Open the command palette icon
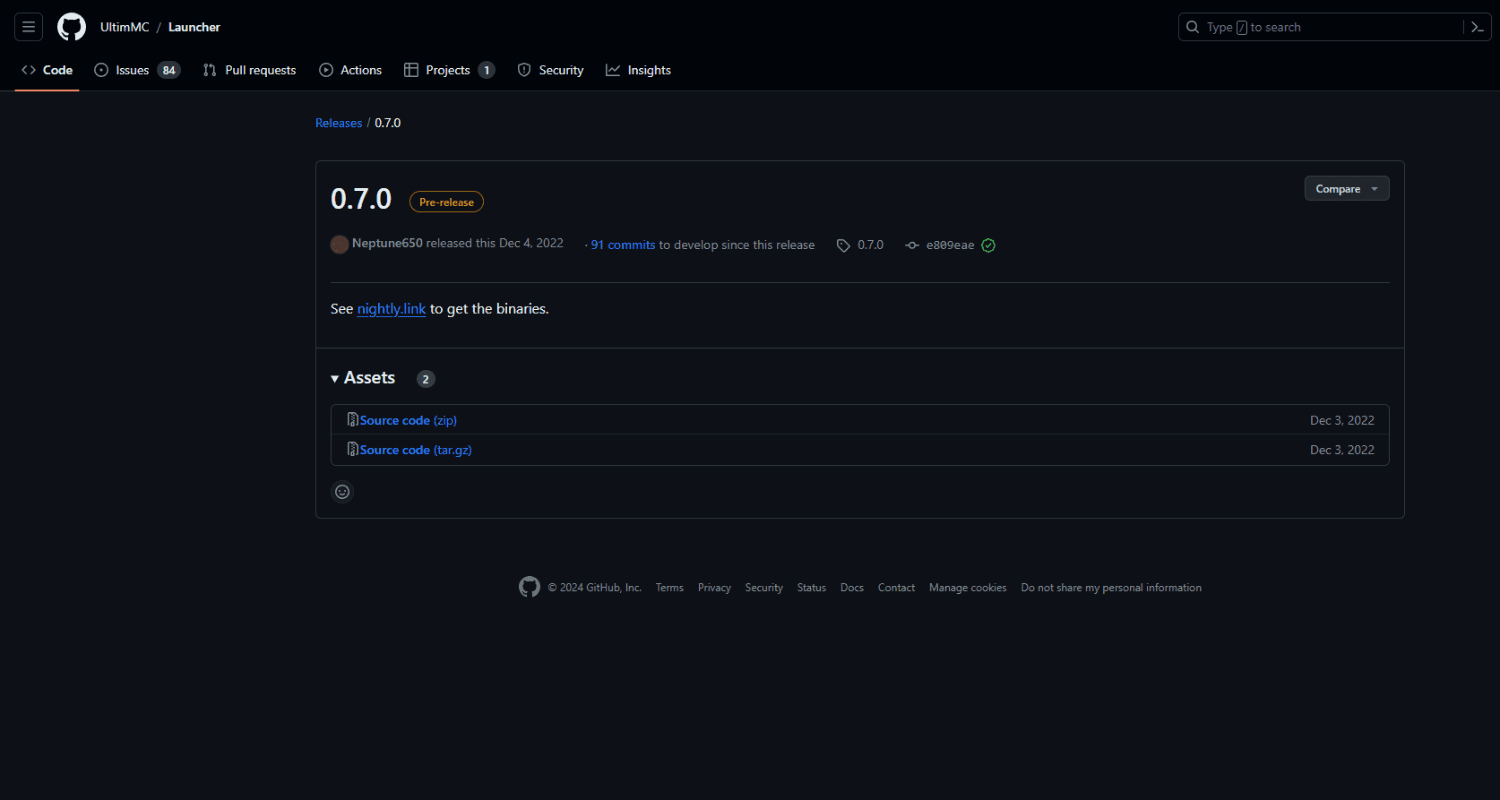 pos(1477,27)
